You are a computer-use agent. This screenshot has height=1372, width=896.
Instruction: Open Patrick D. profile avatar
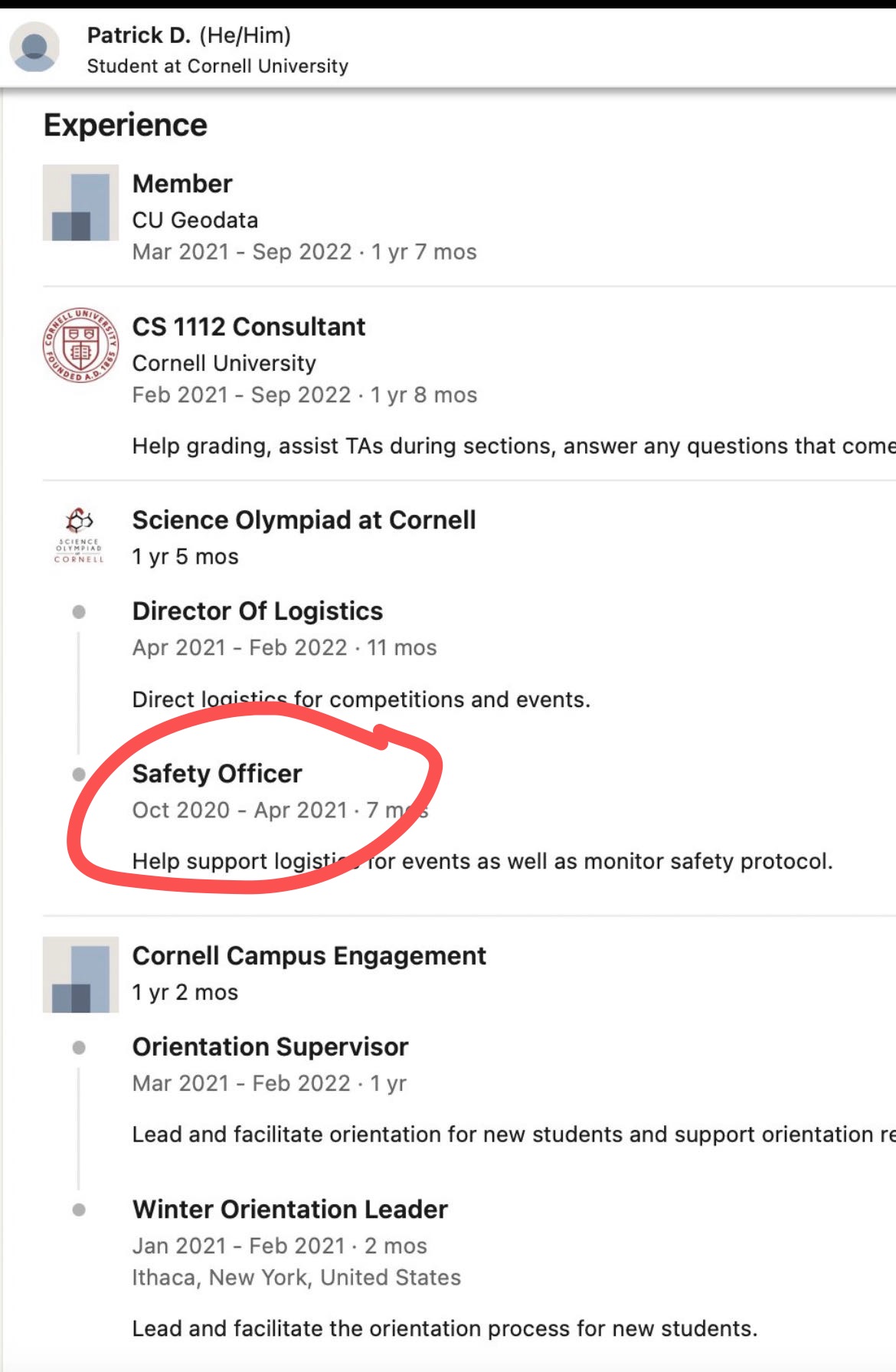34,47
